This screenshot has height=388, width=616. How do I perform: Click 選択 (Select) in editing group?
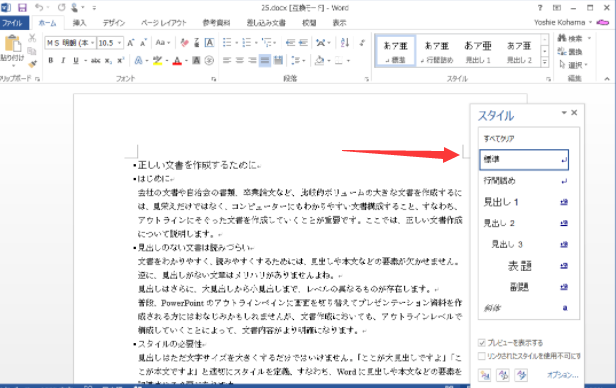tap(573, 65)
